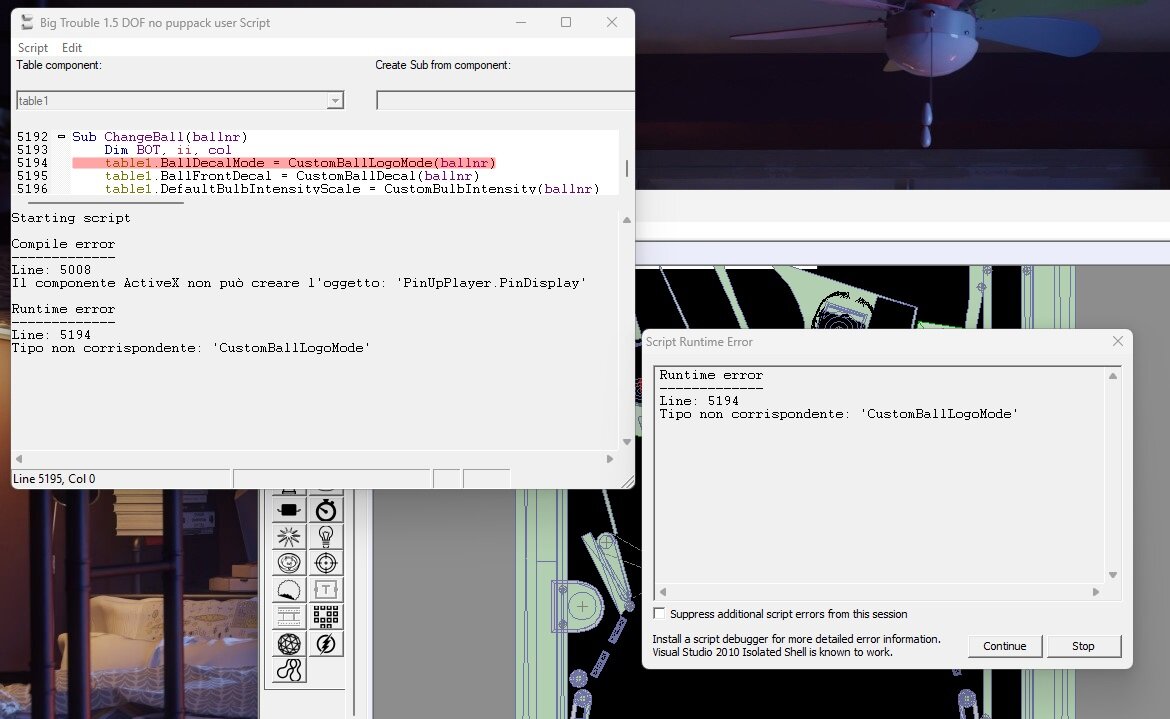Open the Edit menu

click(71, 47)
